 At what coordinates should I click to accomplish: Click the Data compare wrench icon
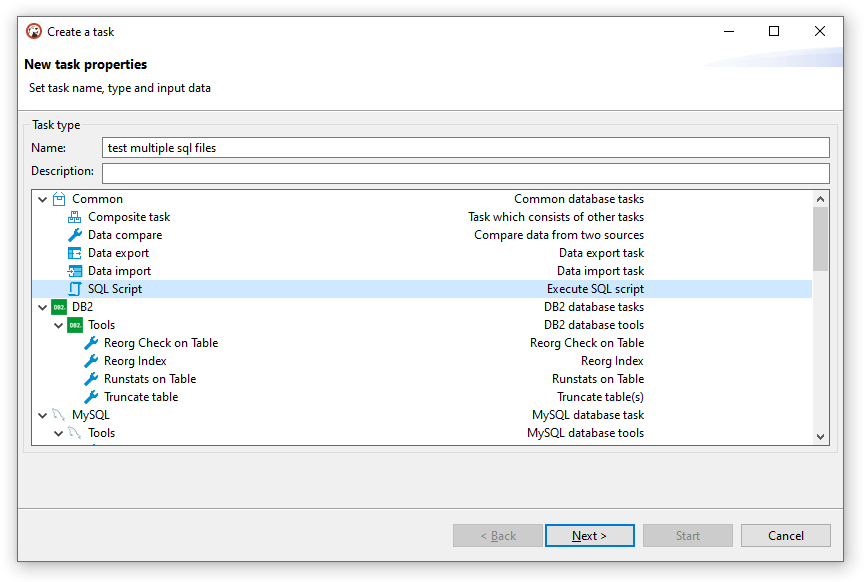[75, 234]
